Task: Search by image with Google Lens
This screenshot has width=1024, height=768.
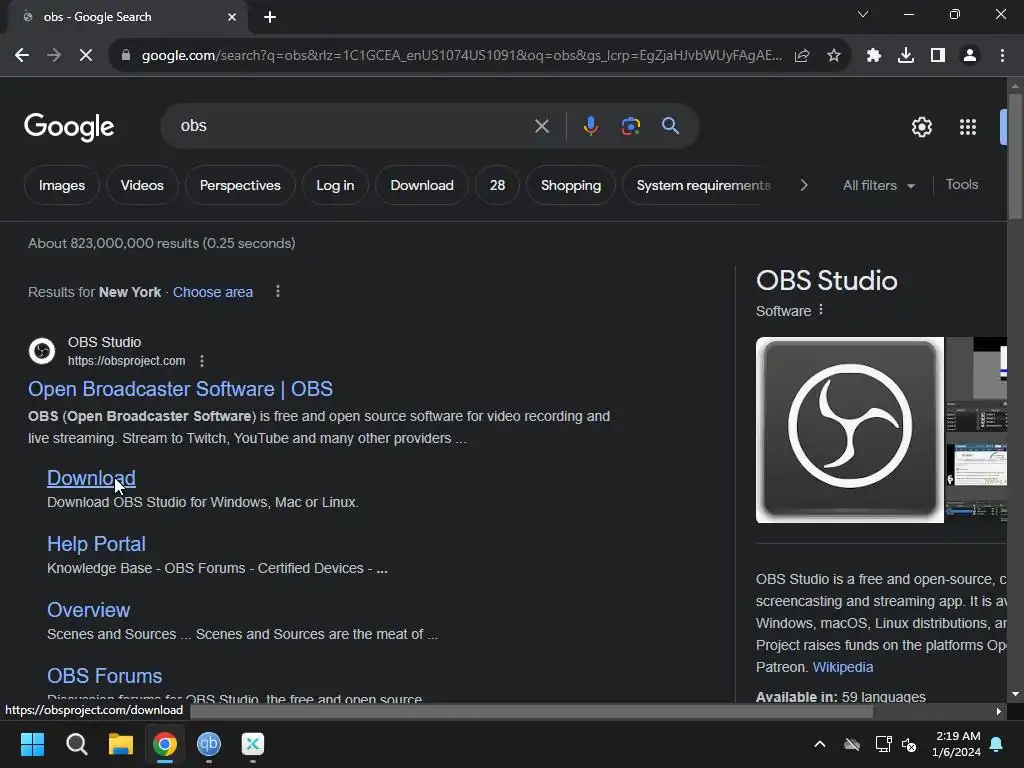Action: point(631,126)
